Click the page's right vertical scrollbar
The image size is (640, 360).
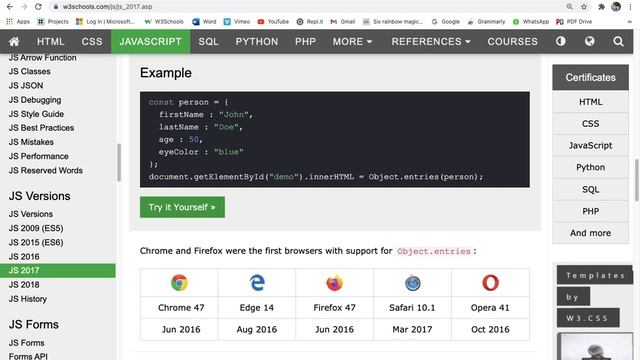click(x=637, y=180)
